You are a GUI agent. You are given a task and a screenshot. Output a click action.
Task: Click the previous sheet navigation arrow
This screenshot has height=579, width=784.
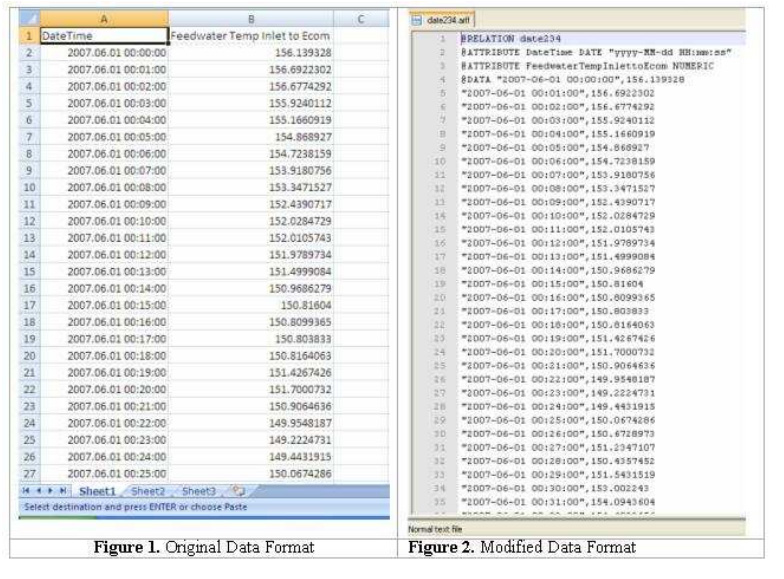click(x=37, y=491)
